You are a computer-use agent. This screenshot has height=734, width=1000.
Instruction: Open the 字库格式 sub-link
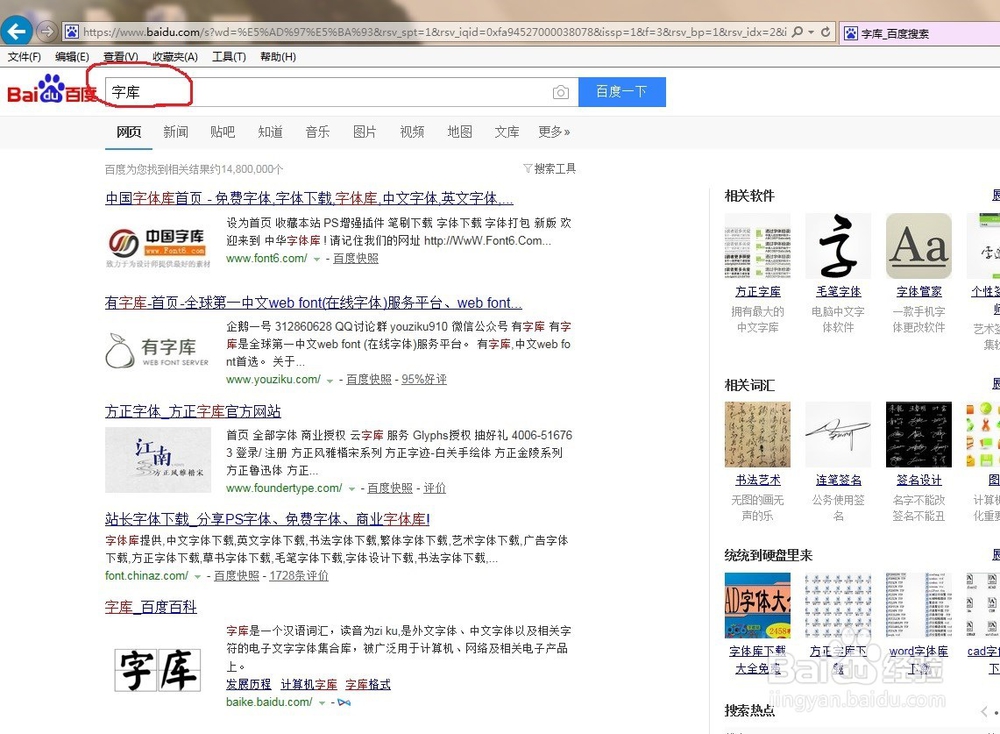point(368,684)
